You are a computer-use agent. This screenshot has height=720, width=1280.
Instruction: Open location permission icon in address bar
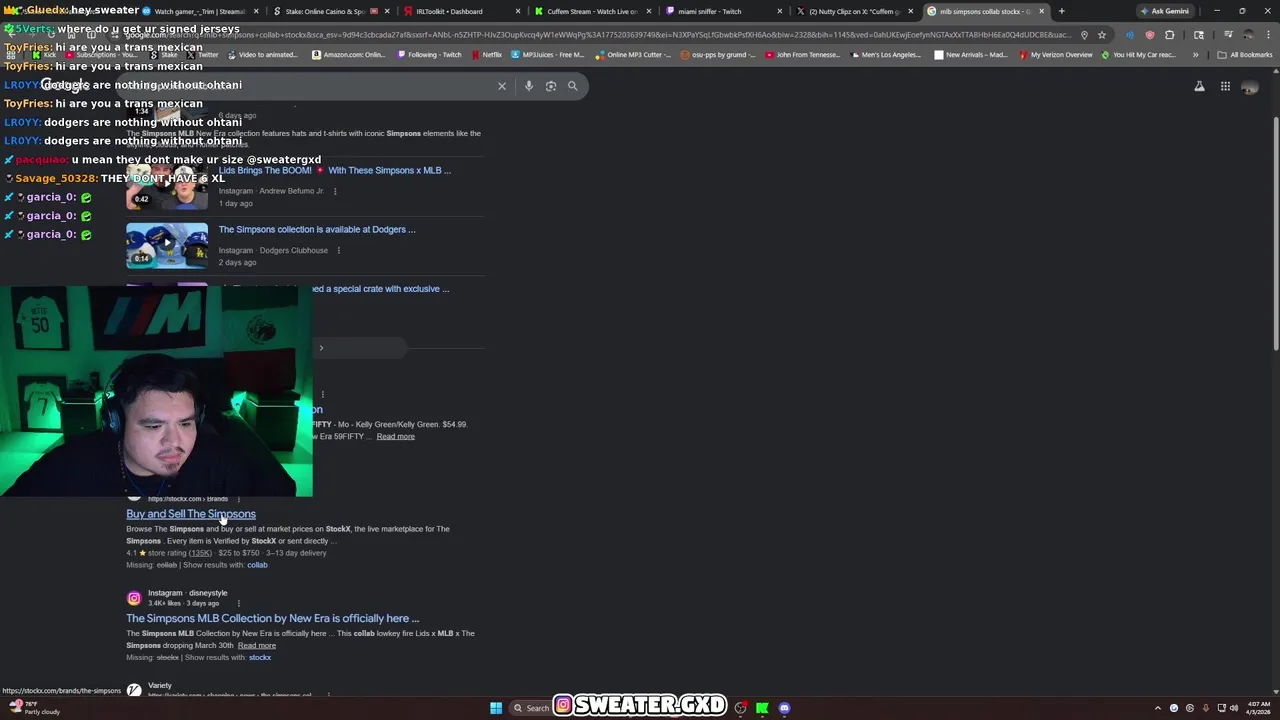point(1084,35)
